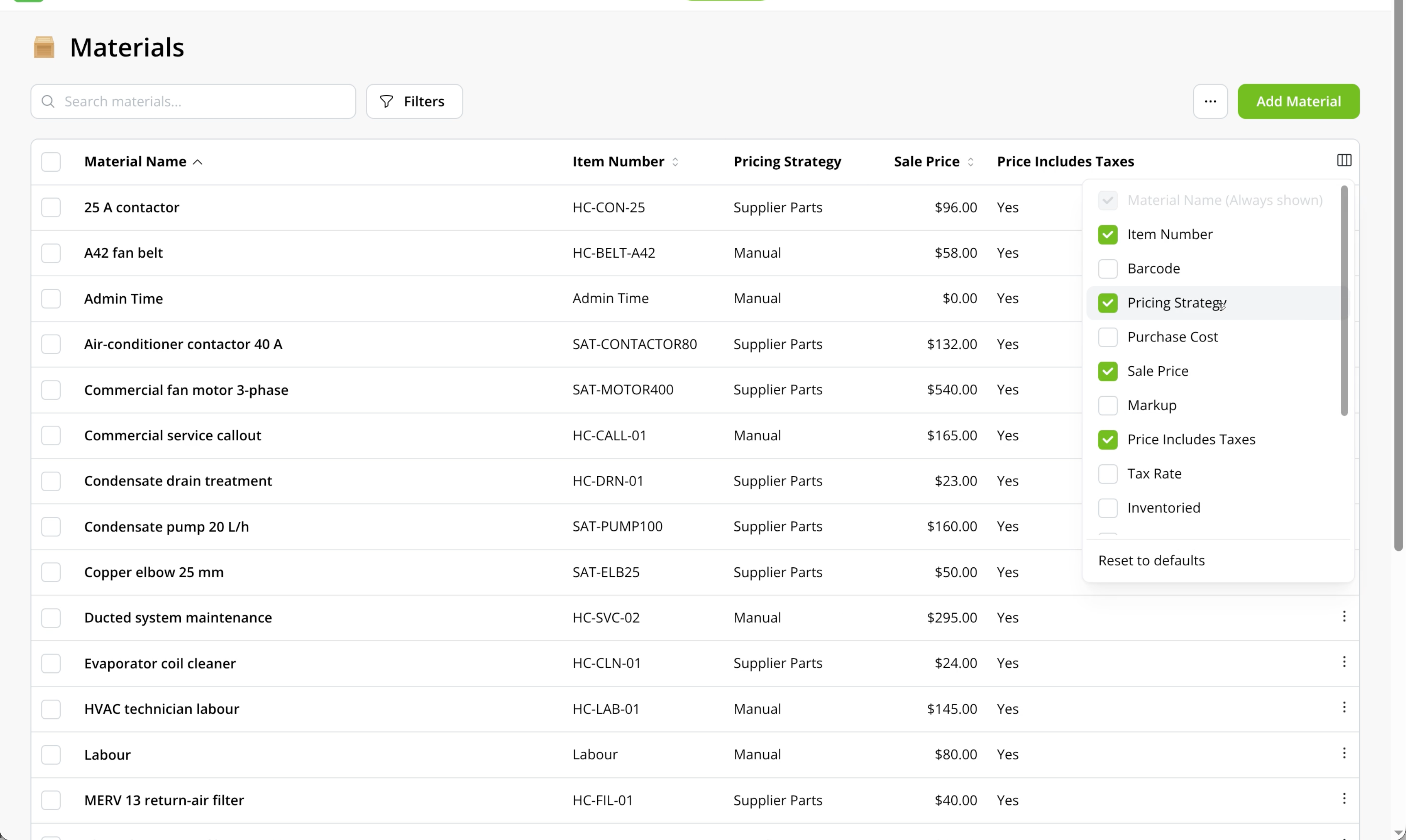Image resolution: width=1406 pixels, height=840 pixels.
Task: Click the $540.00 sale price cell
Action: point(951,389)
